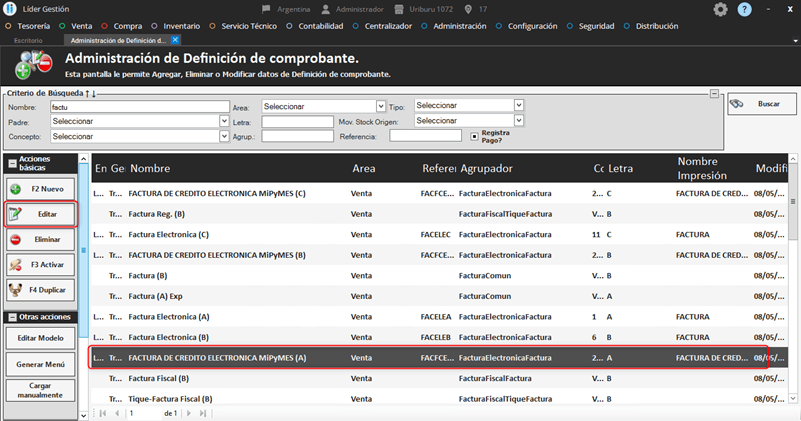Click the F4 Duplicar icon
This screenshot has width=801, height=421.
point(16,290)
